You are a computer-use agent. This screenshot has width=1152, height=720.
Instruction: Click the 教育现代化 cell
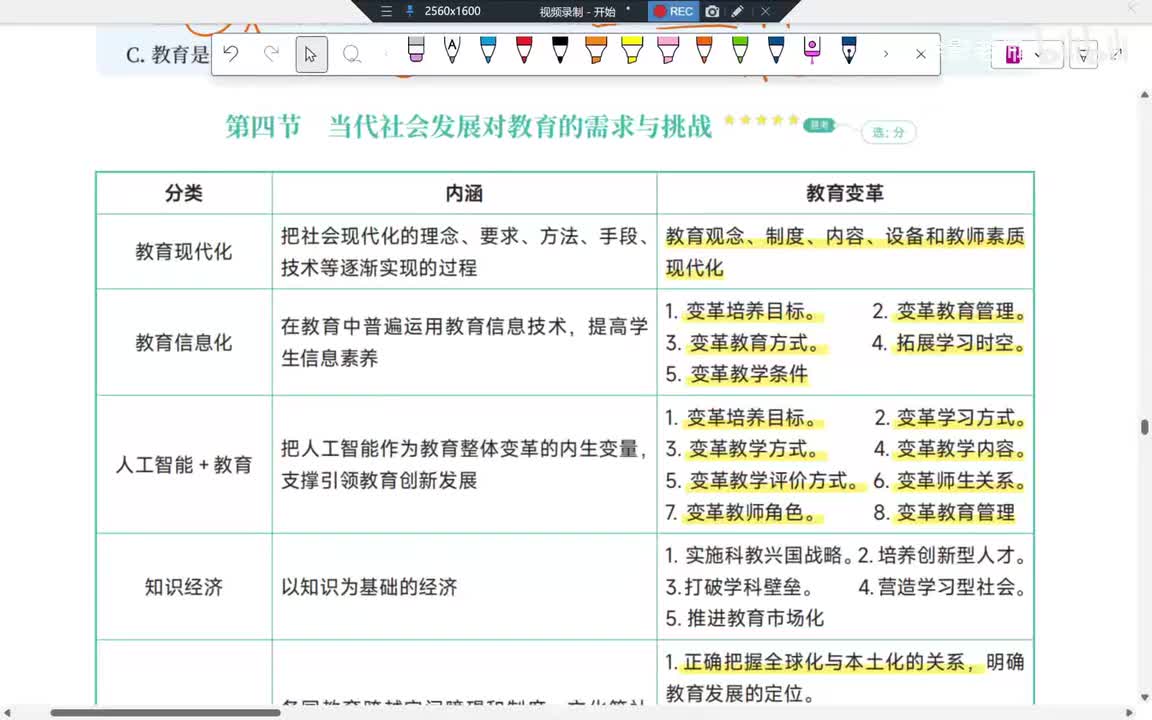point(184,252)
